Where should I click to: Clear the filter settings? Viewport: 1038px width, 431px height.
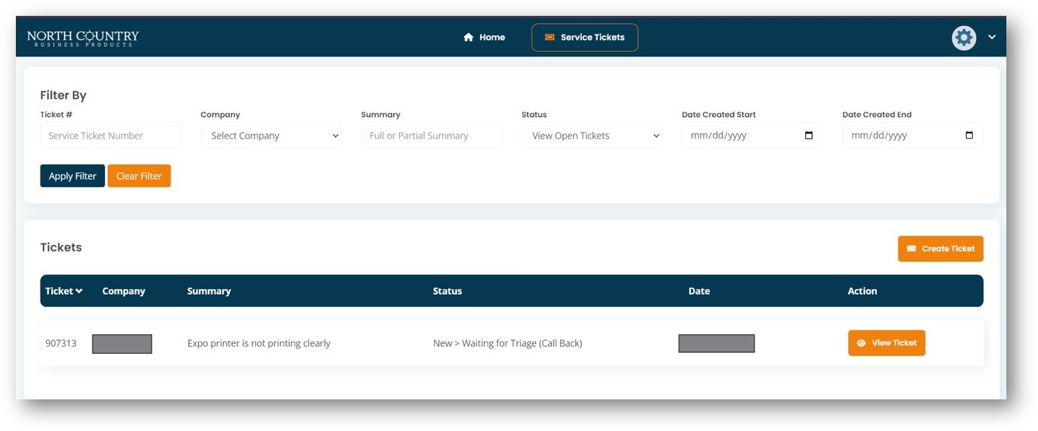coord(139,176)
